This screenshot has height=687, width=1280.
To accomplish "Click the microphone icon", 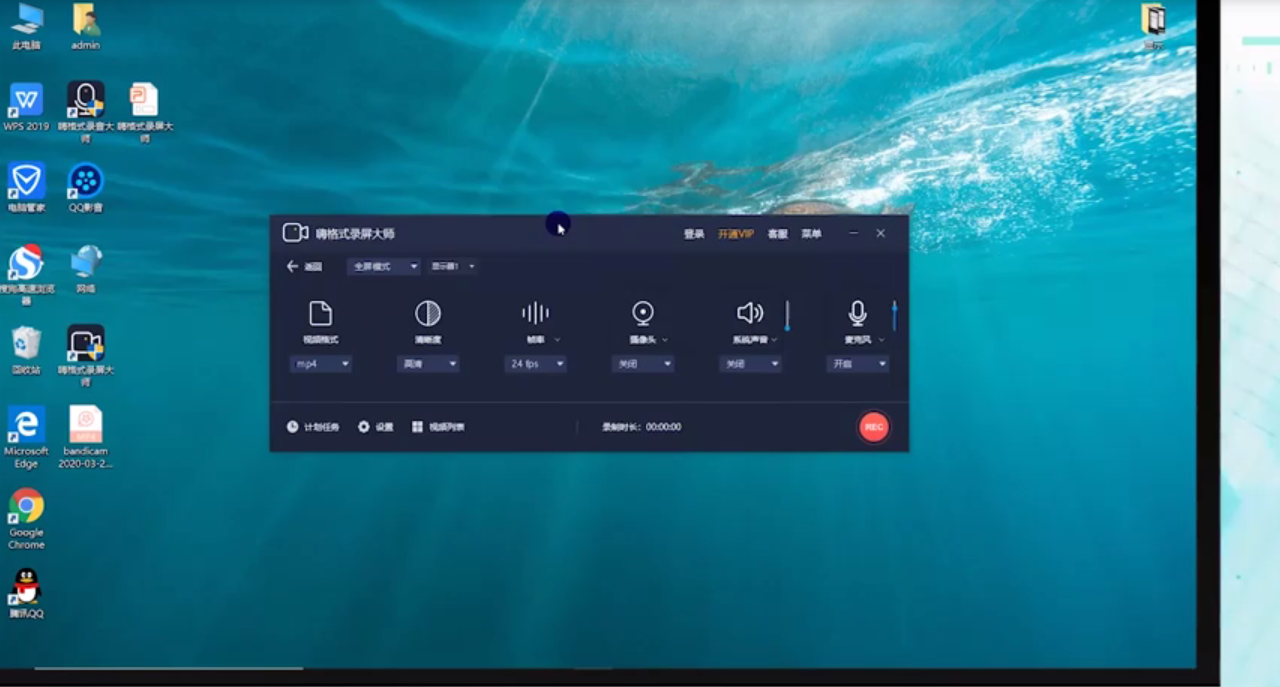I will (858, 314).
